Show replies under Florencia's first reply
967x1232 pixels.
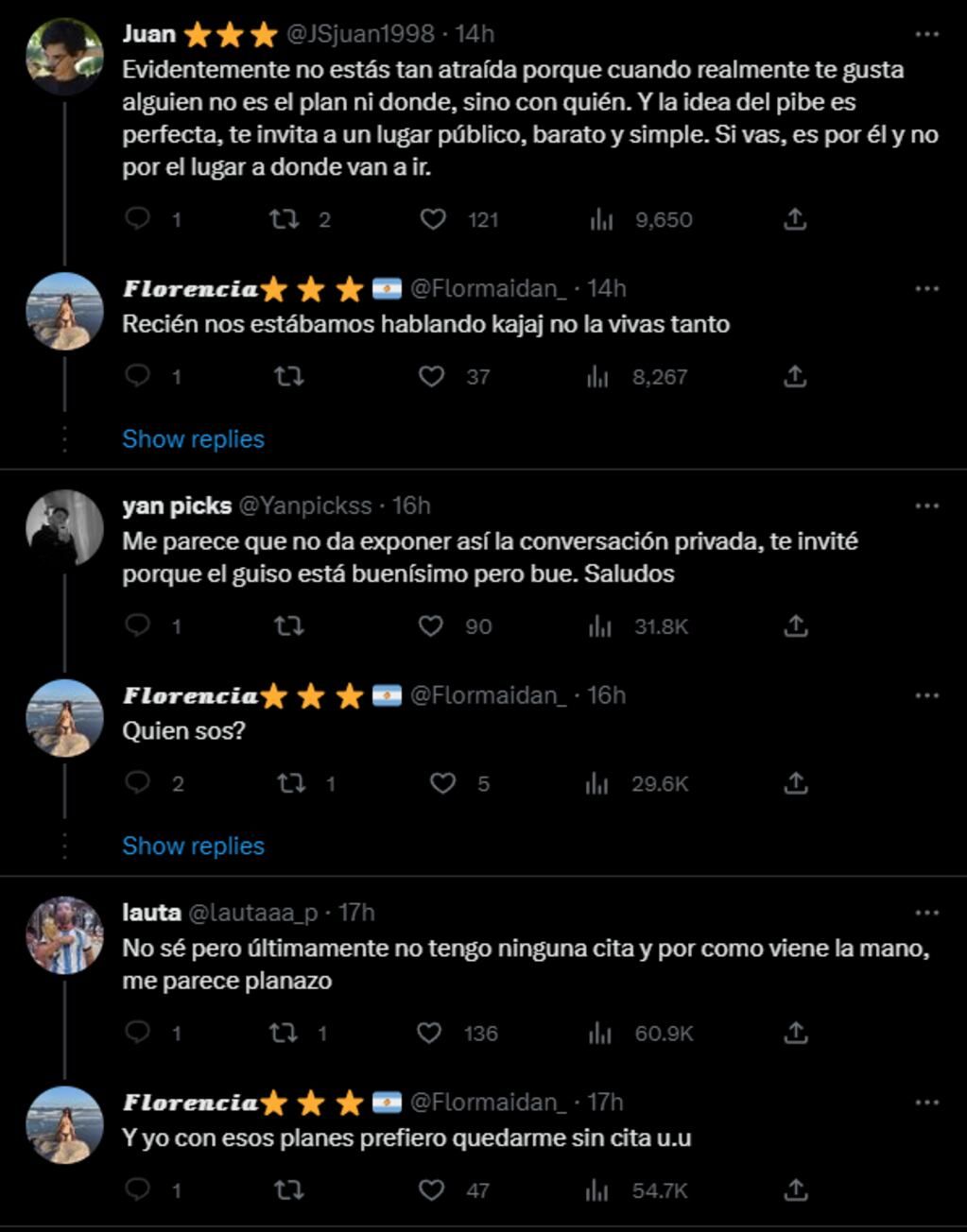pos(192,437)
